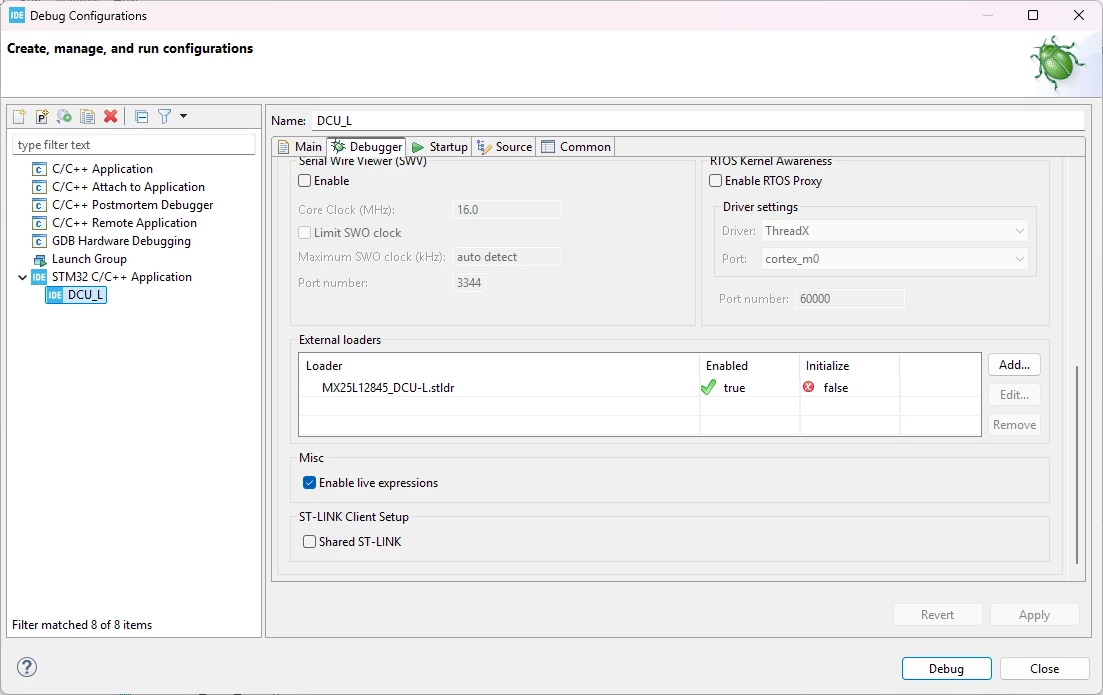Image resolution: width=1103 pixels, height=695 pixels.
Task: Click the New launch configuration icon
Action: pos(19,117)
